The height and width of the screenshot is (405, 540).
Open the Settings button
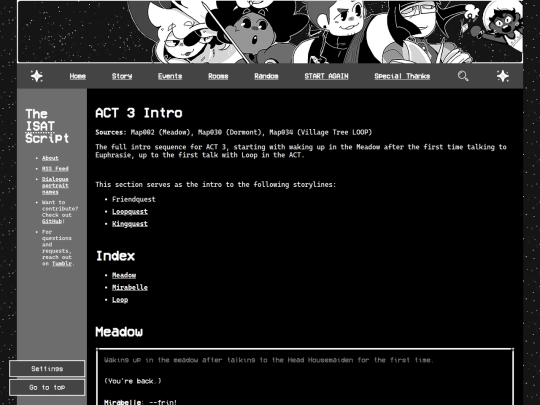[x=47, y=368]
